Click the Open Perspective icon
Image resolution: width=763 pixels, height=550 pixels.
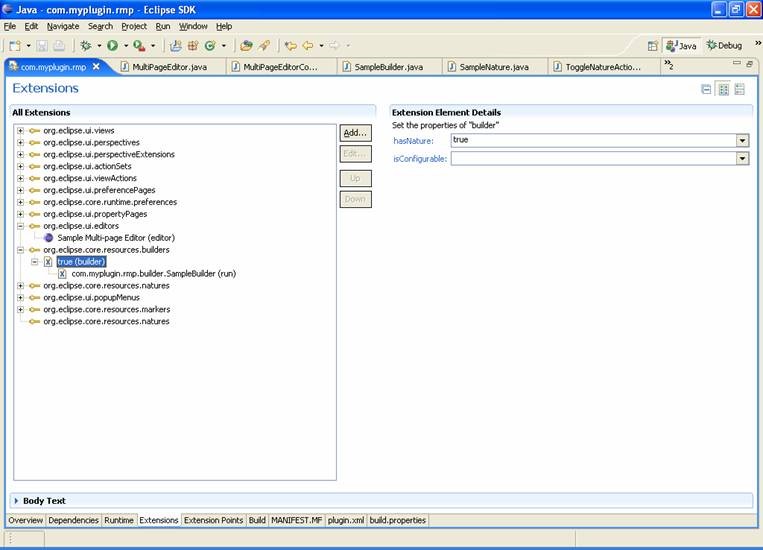[653, 46]
